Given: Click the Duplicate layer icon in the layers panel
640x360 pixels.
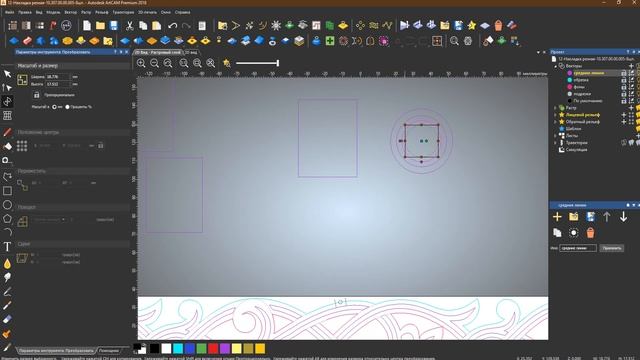Looking at the screenshot, I should pyautogui.click(x=557, y=233).
